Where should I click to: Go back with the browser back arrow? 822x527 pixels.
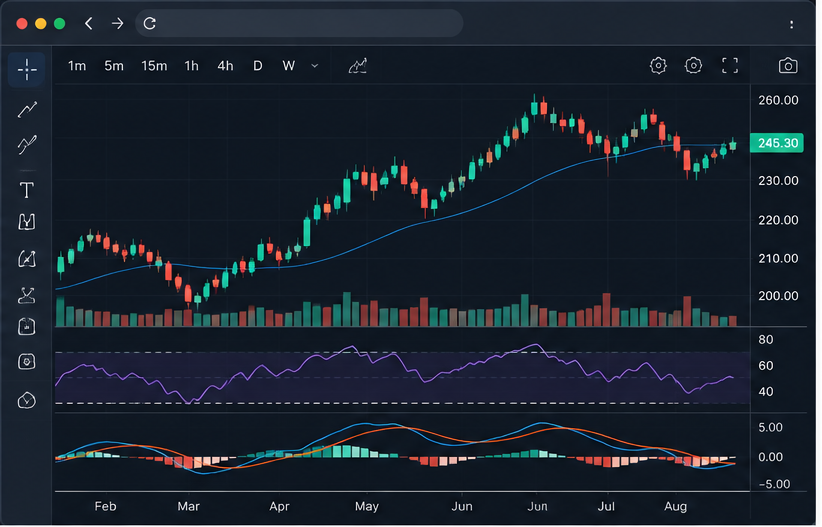point(89,24)
